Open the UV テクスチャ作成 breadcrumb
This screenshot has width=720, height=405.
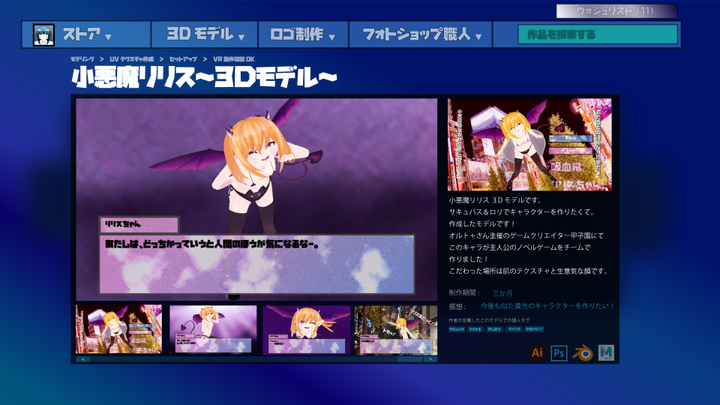131,59
